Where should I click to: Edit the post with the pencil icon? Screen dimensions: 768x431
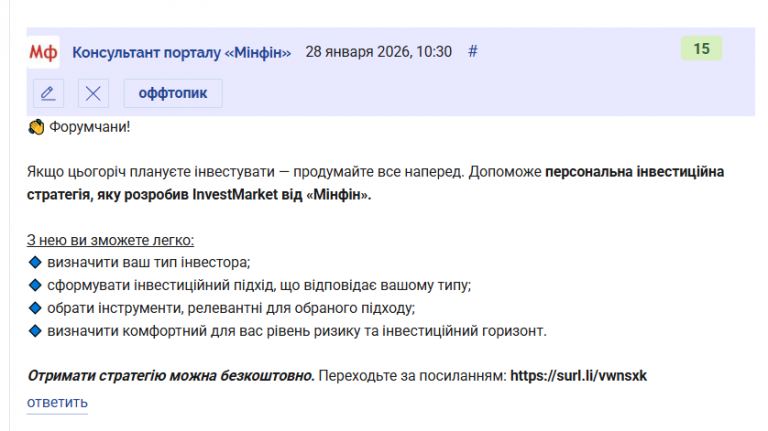point(47,94)
